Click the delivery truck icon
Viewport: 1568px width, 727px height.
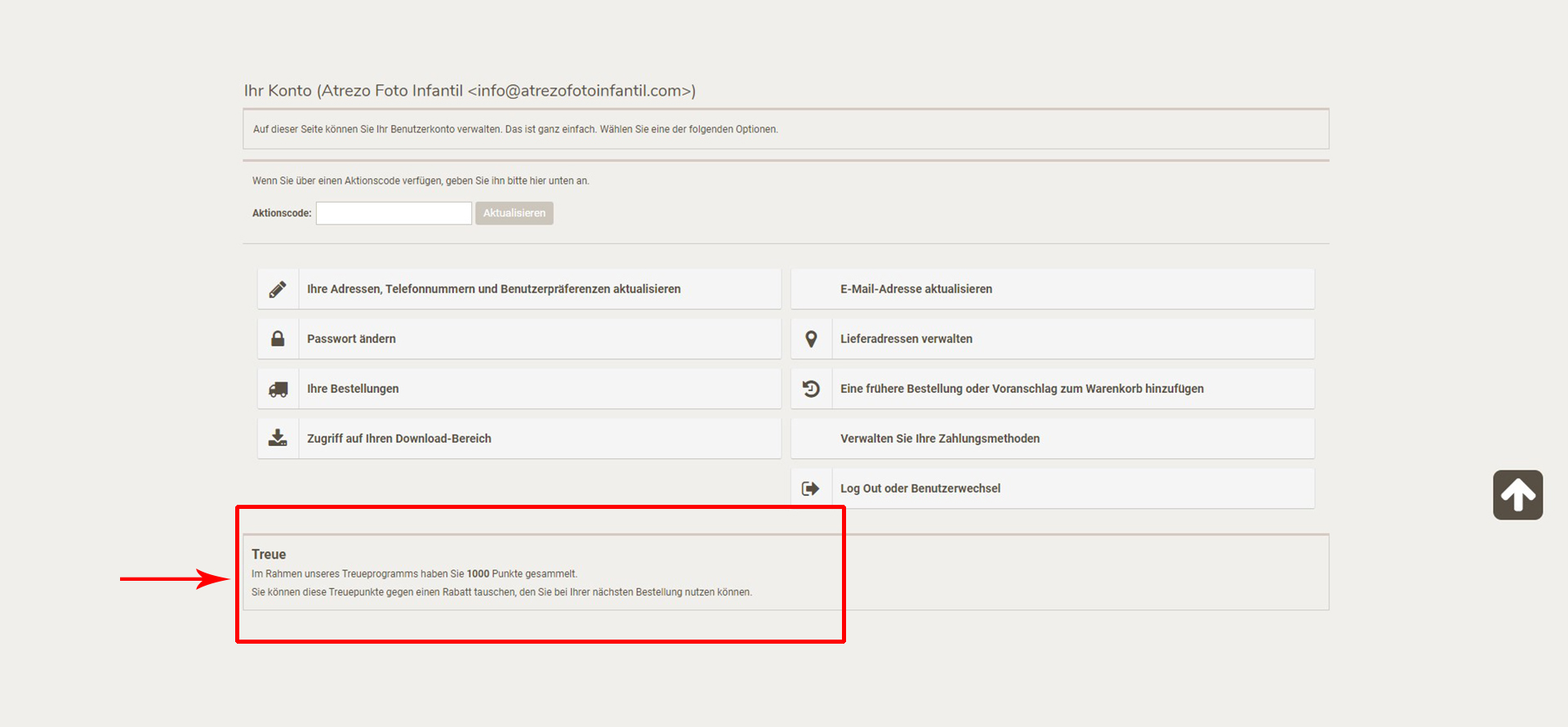click(278, 389)
